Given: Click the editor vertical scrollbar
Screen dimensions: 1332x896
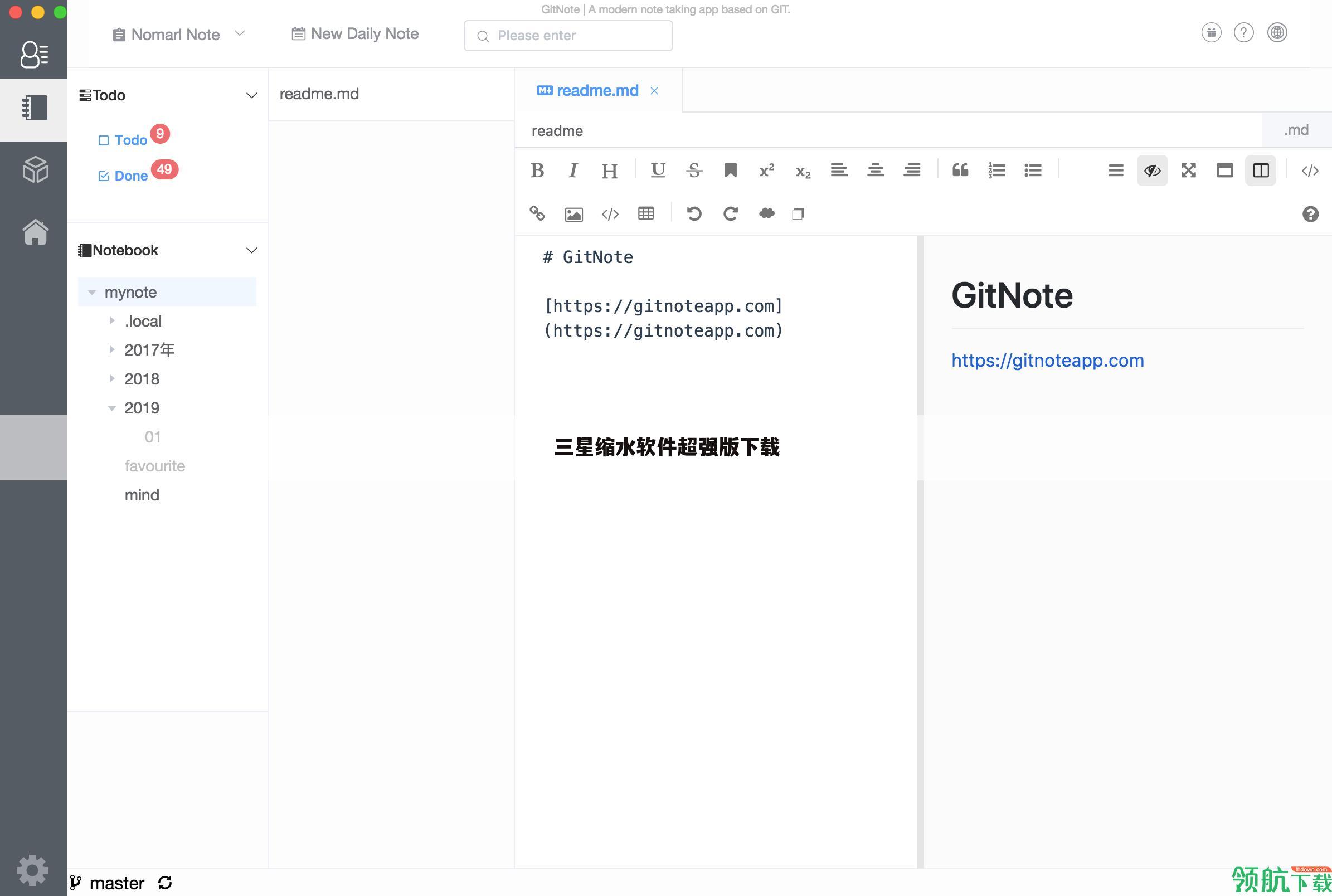Looking at the screenshot, I should point(921,552).
